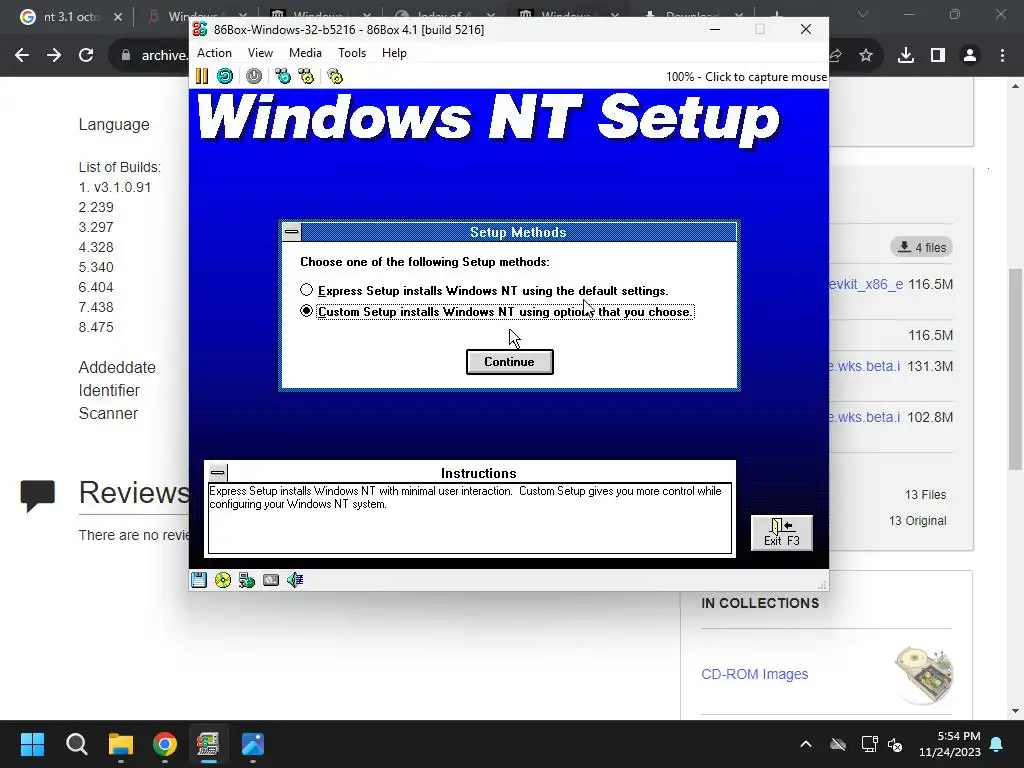Open the Windows Start menu
The image size is (1024, 768).
(32, 744)
